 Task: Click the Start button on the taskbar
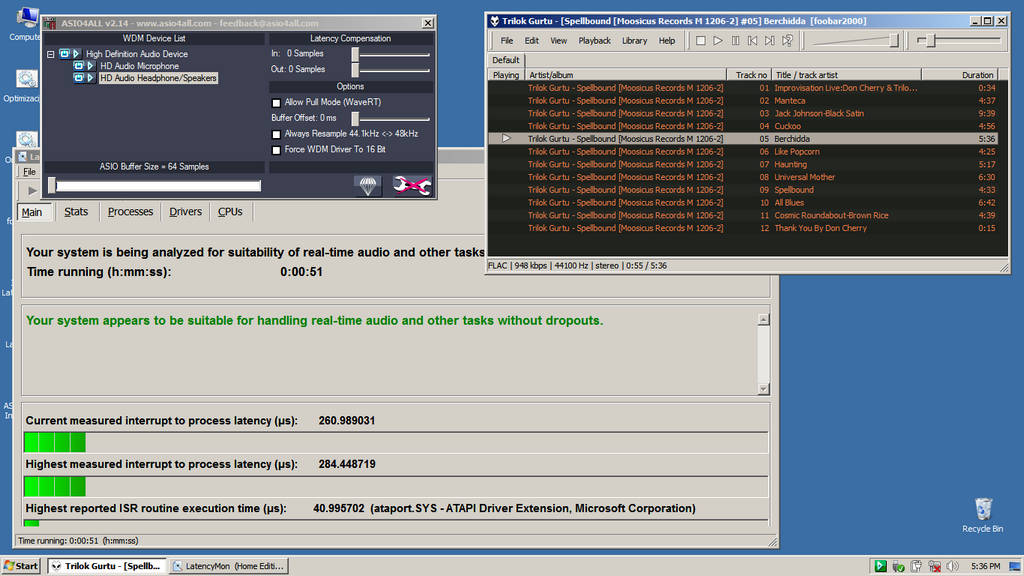tap(22, 566)
